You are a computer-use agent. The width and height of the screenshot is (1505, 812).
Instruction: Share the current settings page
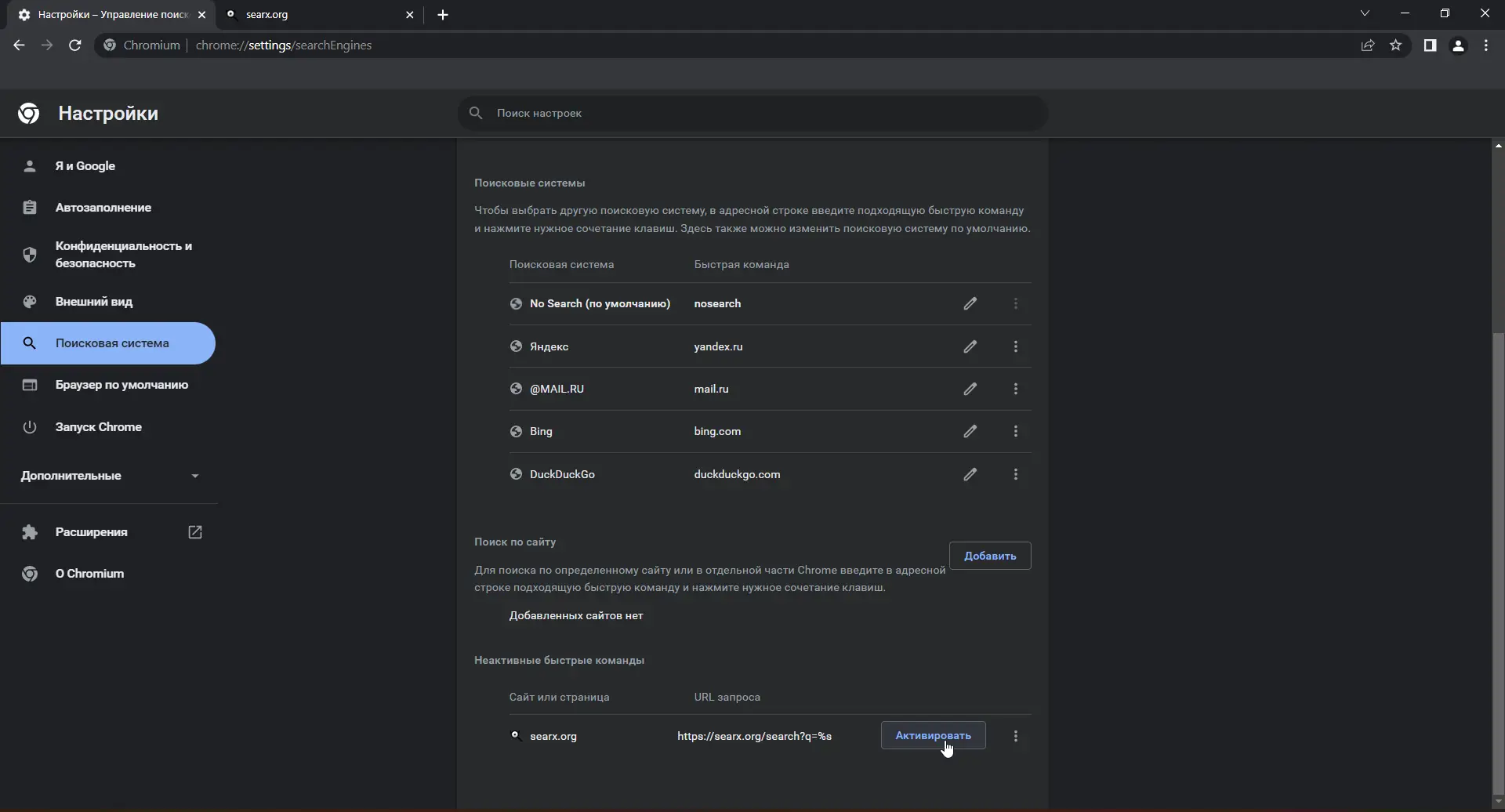point(1368,45)
